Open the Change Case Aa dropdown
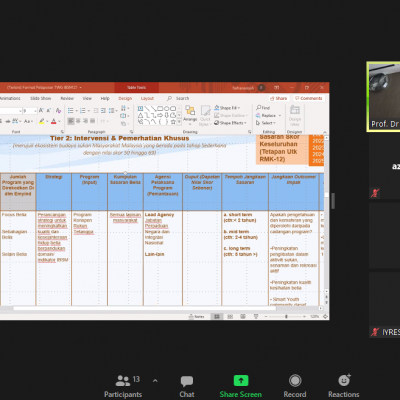The height and width of the screenshot is (400, 400). pos(29,121)
